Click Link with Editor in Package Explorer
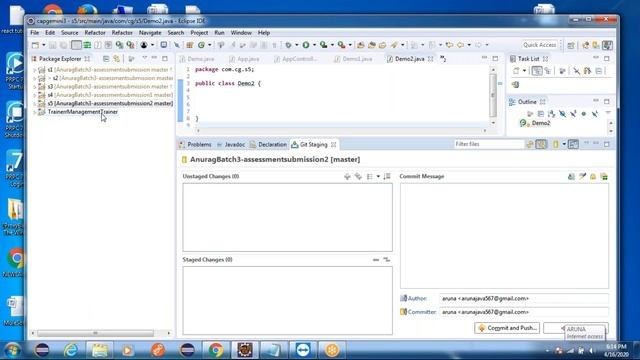 coord(117,59)
